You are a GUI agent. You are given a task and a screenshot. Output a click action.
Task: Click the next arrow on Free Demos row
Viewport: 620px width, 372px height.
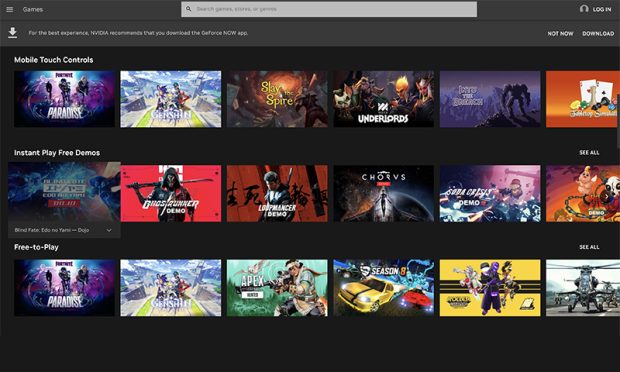point(607,196)
